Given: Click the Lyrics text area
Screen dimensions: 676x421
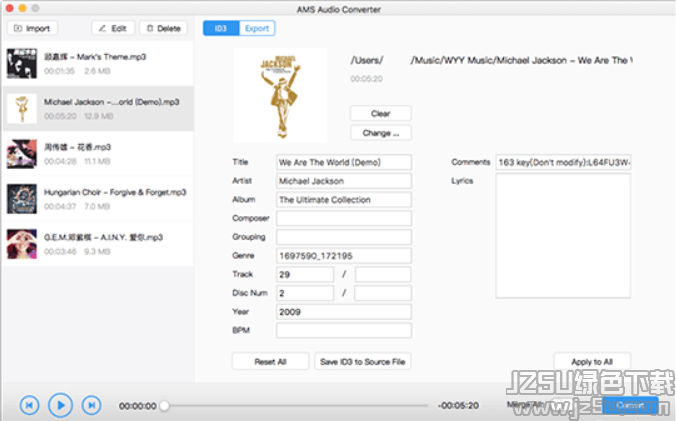Looking at the screenshot, I should click(x=563, y=236).
